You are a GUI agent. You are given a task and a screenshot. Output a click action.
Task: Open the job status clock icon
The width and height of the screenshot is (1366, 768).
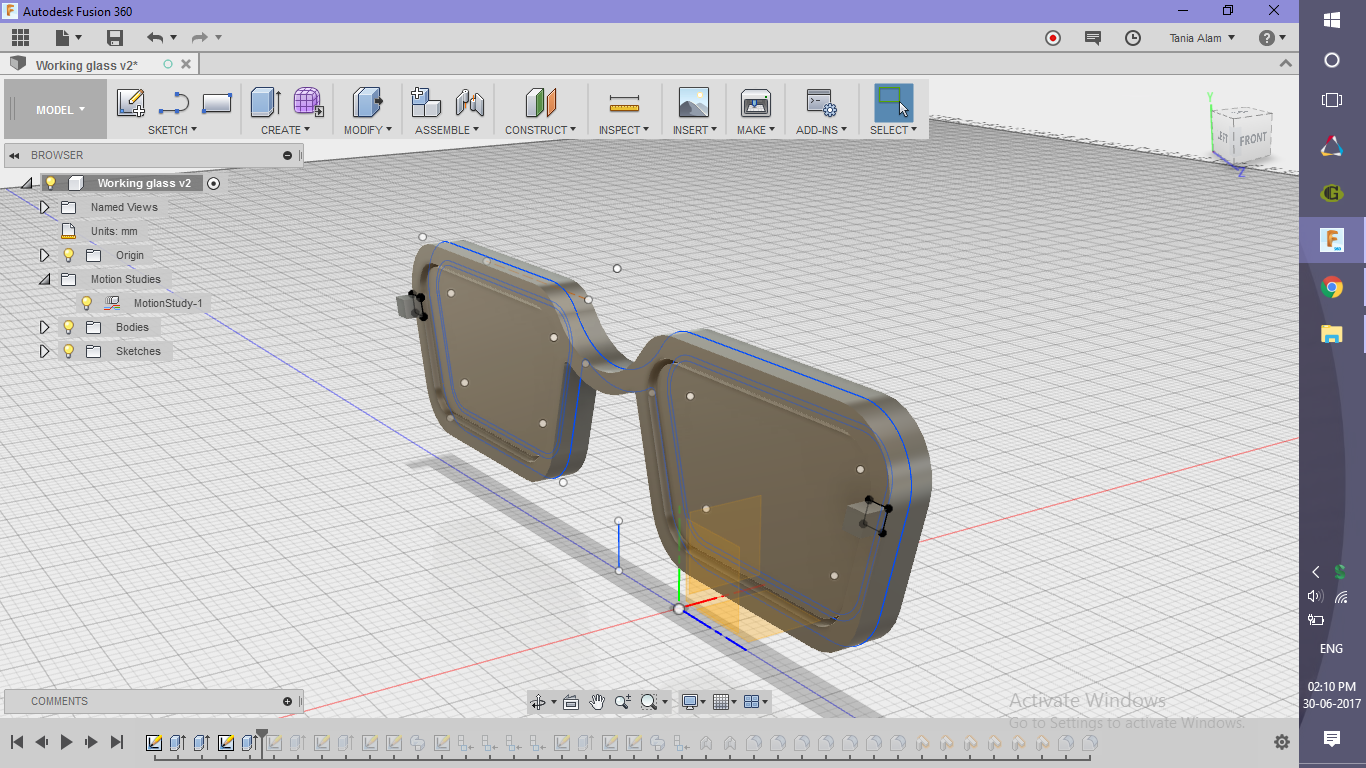click(x=1133, y=38)
